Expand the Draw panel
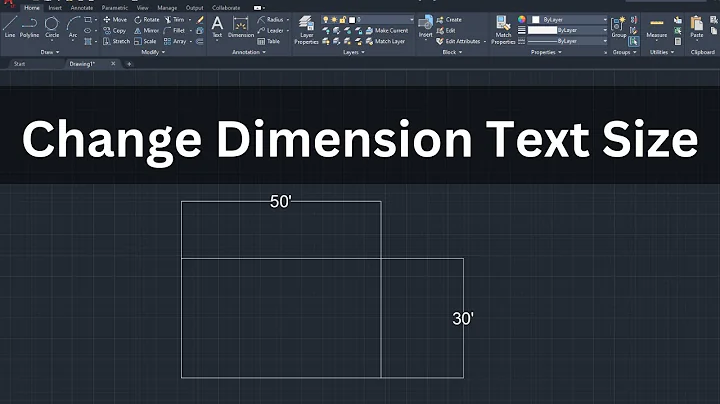720x404 pixels. (50, 52)
